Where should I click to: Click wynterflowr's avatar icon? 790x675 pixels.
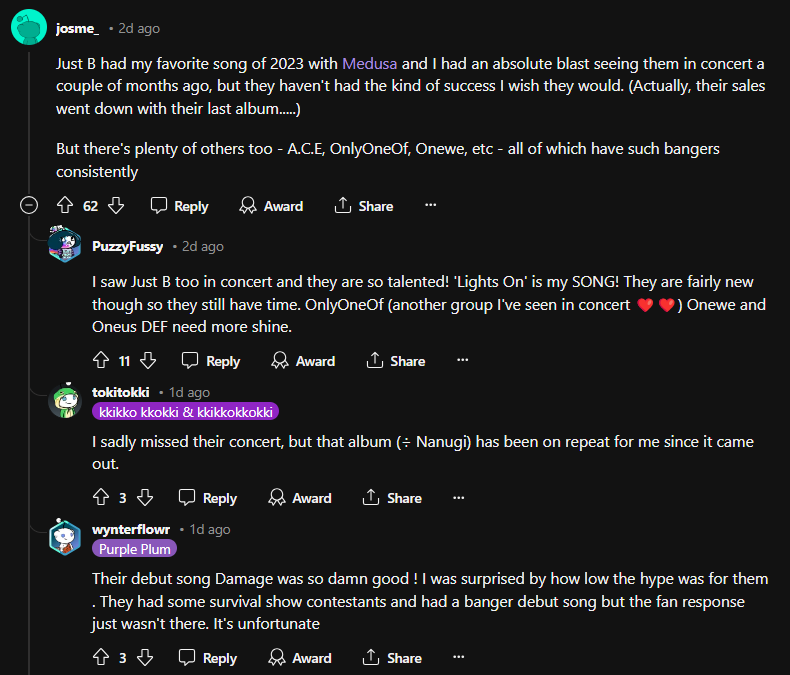pos(65,538)
